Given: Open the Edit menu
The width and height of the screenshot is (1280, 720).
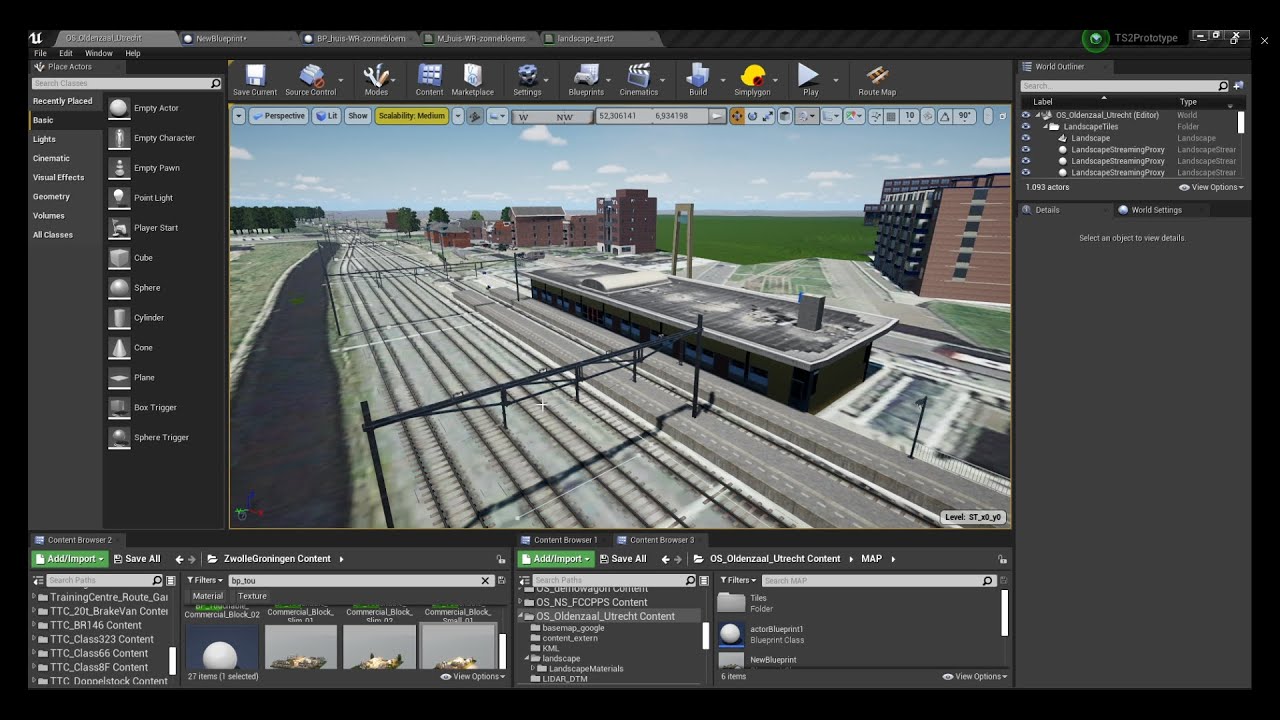Looking at the screenshot, I should click(x=66, y=53).
